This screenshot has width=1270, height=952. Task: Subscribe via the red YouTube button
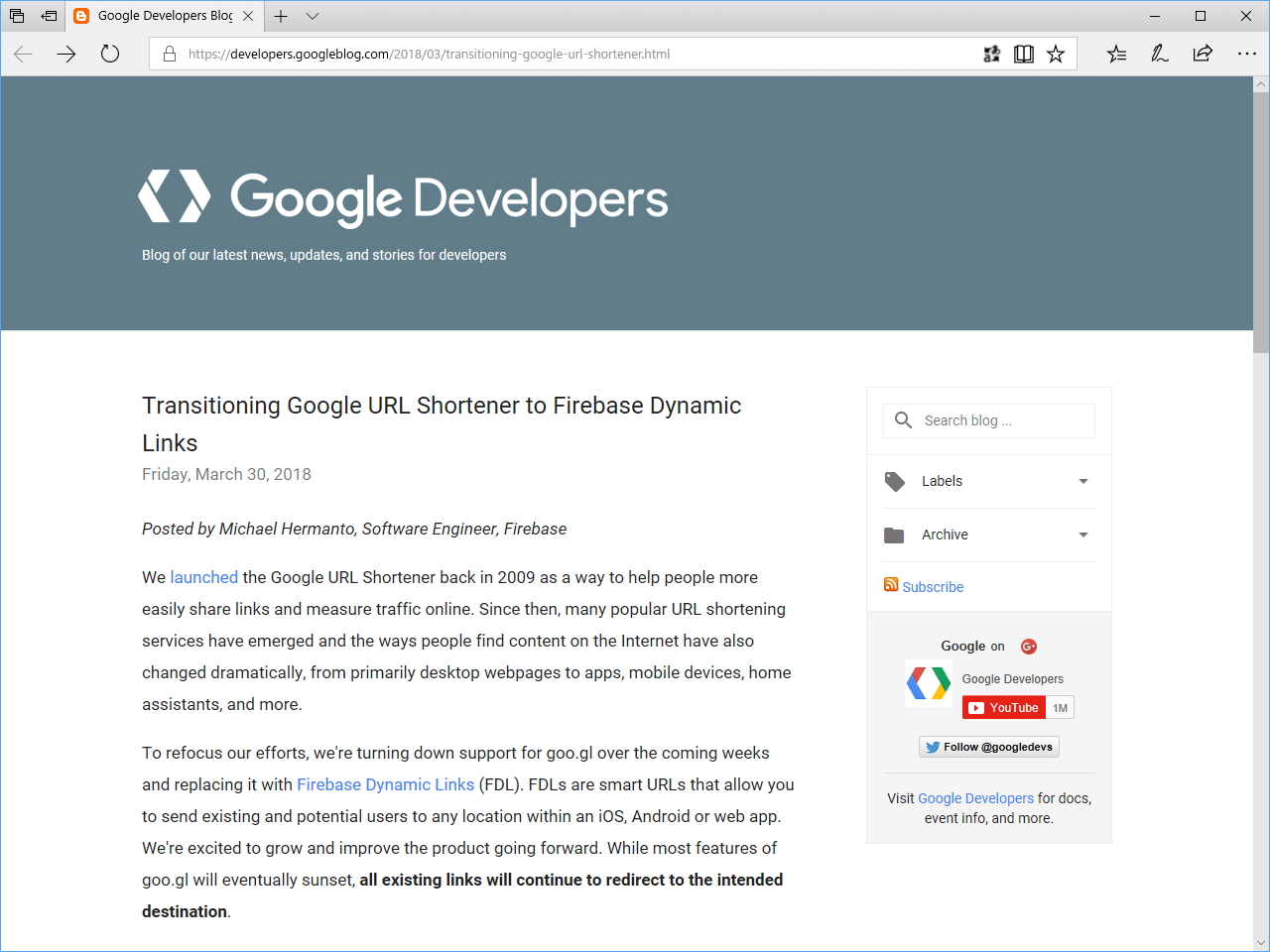pyautogui.click(x=1003, y=707)
